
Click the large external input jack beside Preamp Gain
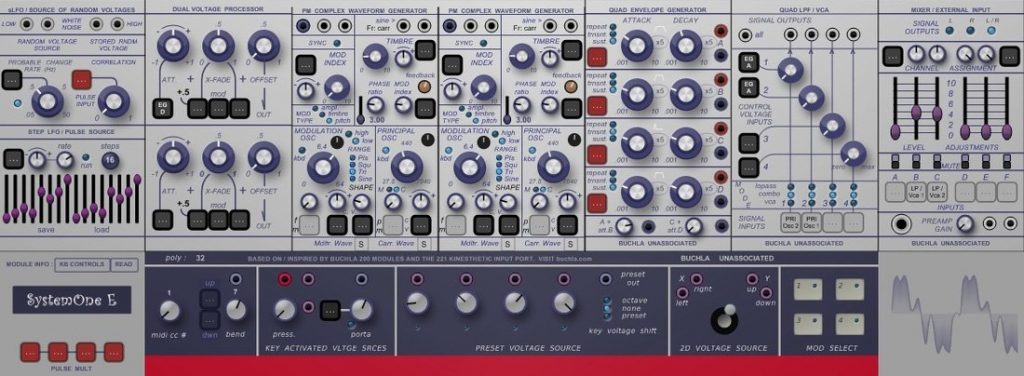coord(902,224)
